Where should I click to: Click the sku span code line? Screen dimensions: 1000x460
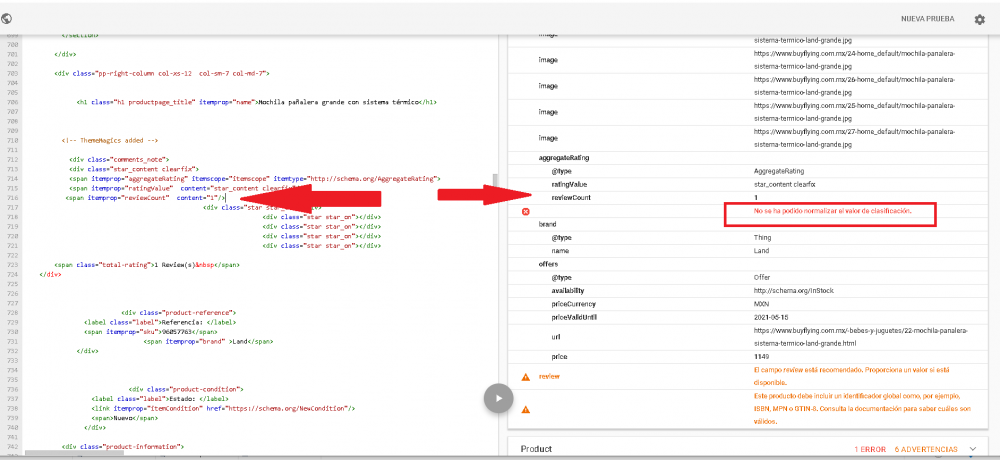click(150, 332)
